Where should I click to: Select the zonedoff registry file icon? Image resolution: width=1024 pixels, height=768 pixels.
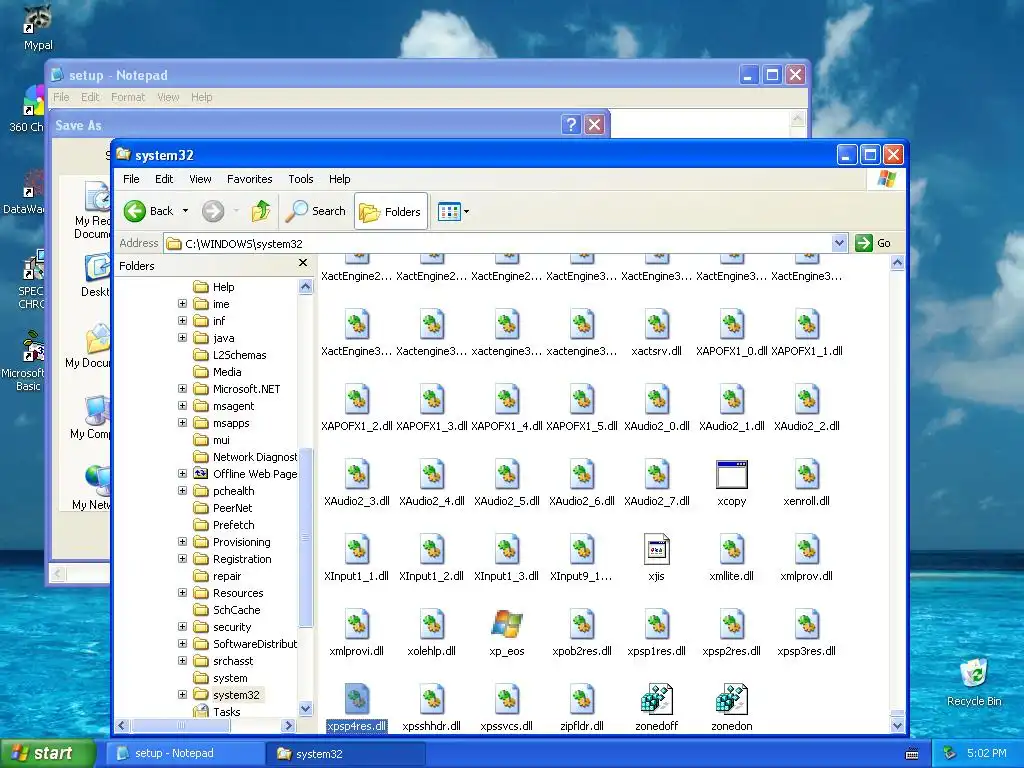pyautogui.click(x=656, y=699)
